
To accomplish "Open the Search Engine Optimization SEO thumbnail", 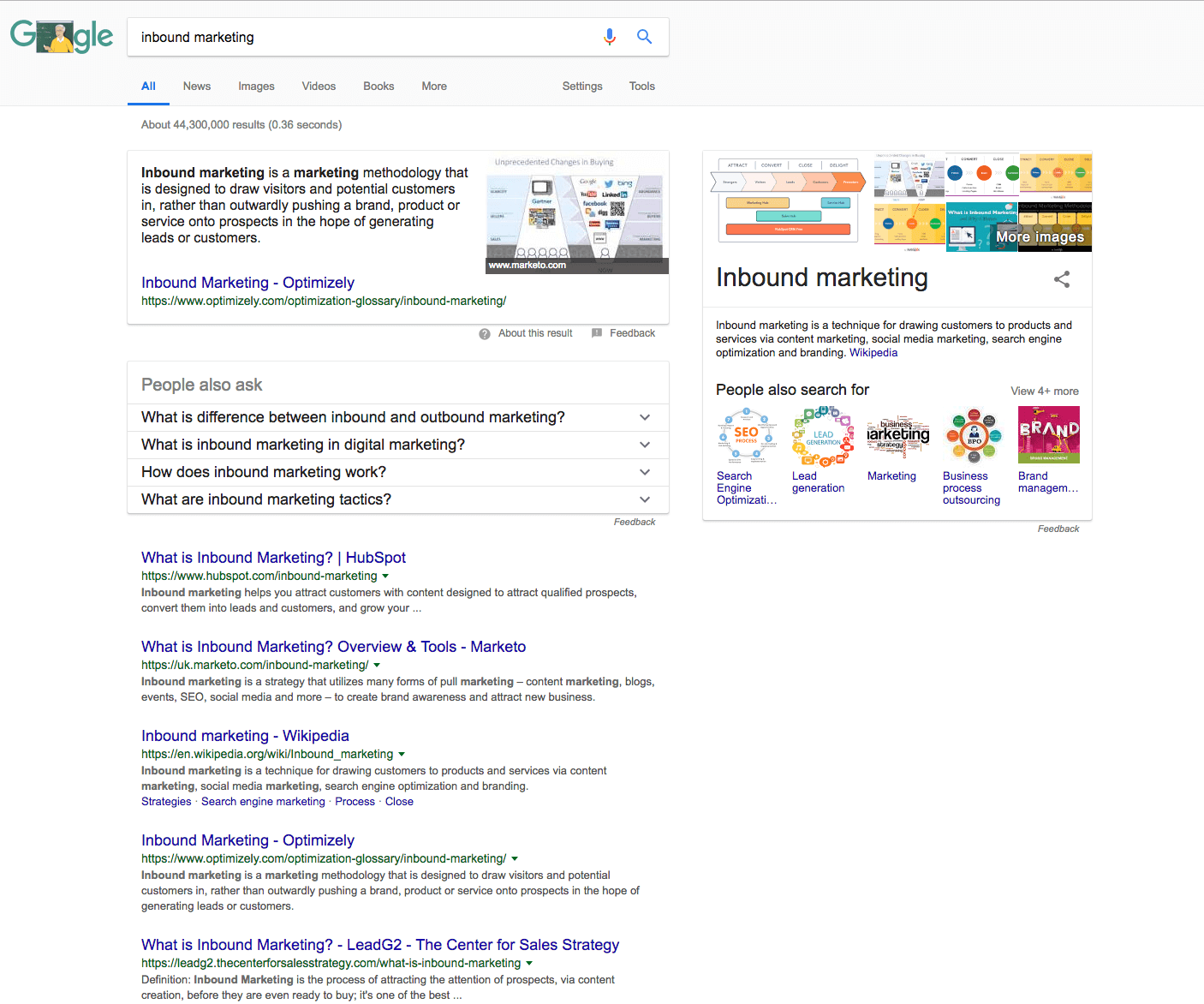I will click(746, 435).
